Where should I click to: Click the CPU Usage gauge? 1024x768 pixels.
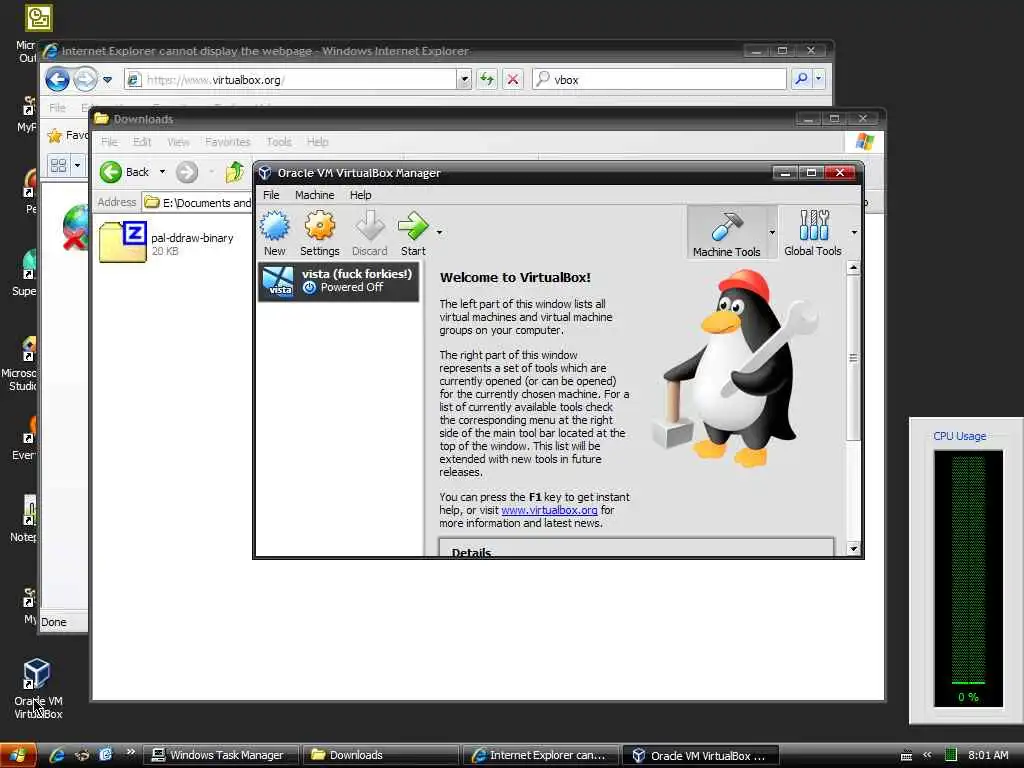click(968, 579)
